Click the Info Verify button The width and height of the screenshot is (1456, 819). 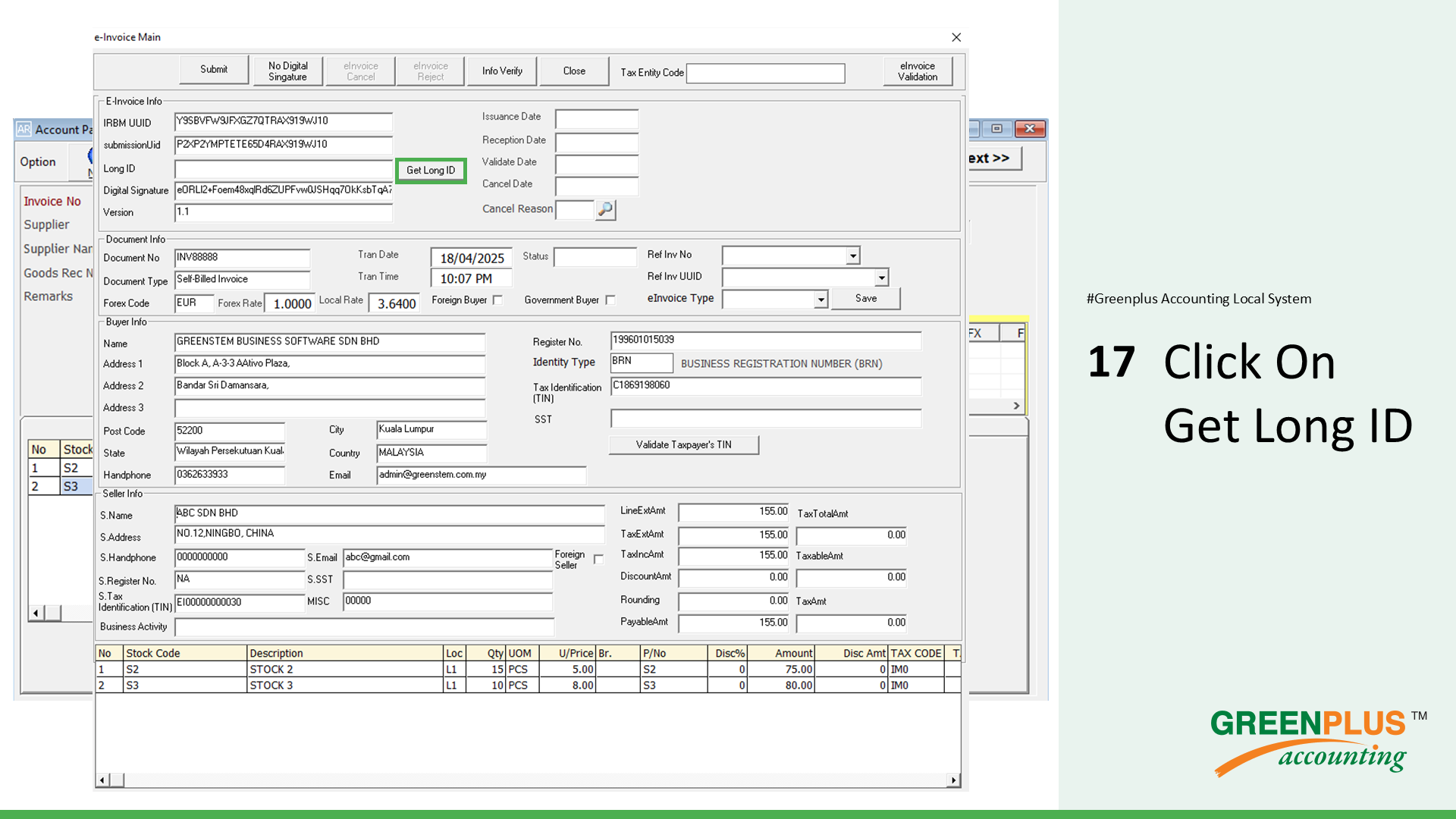click(502, 71)
